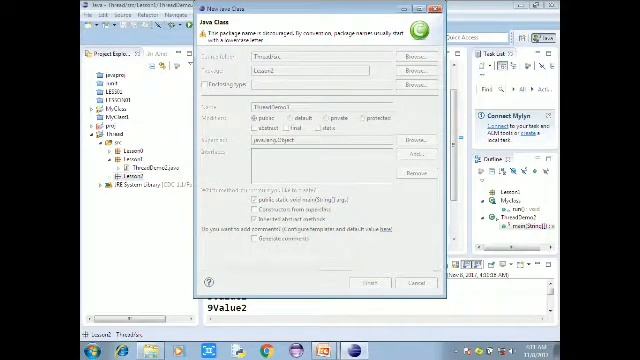Open Internet Explorer from the taskbar
The image size is (640, 360).
pyautogui.click(x=122, y=351)
